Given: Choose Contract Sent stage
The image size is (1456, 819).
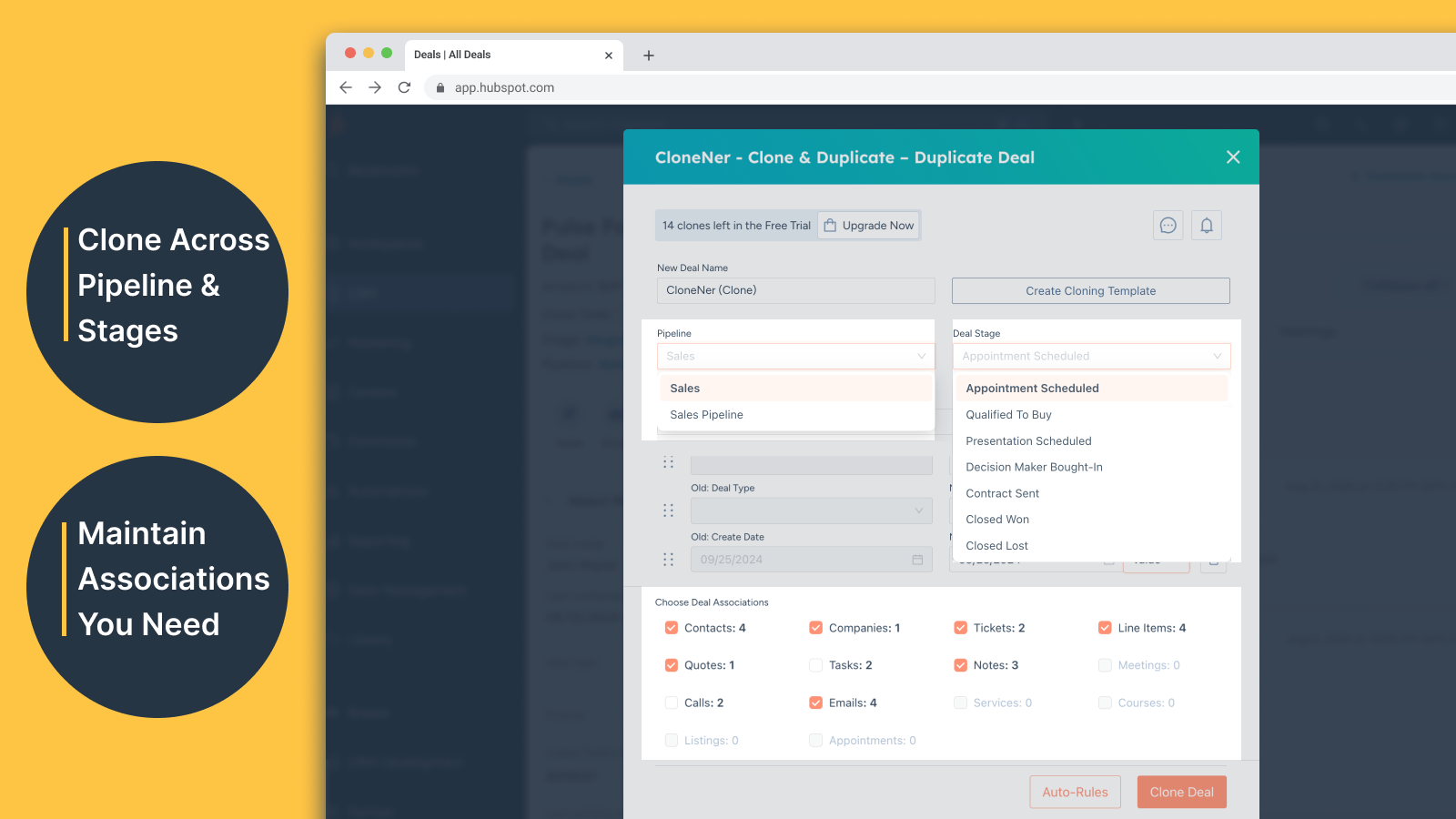Looking at the screenshot, I should [x=1092, y=493].
